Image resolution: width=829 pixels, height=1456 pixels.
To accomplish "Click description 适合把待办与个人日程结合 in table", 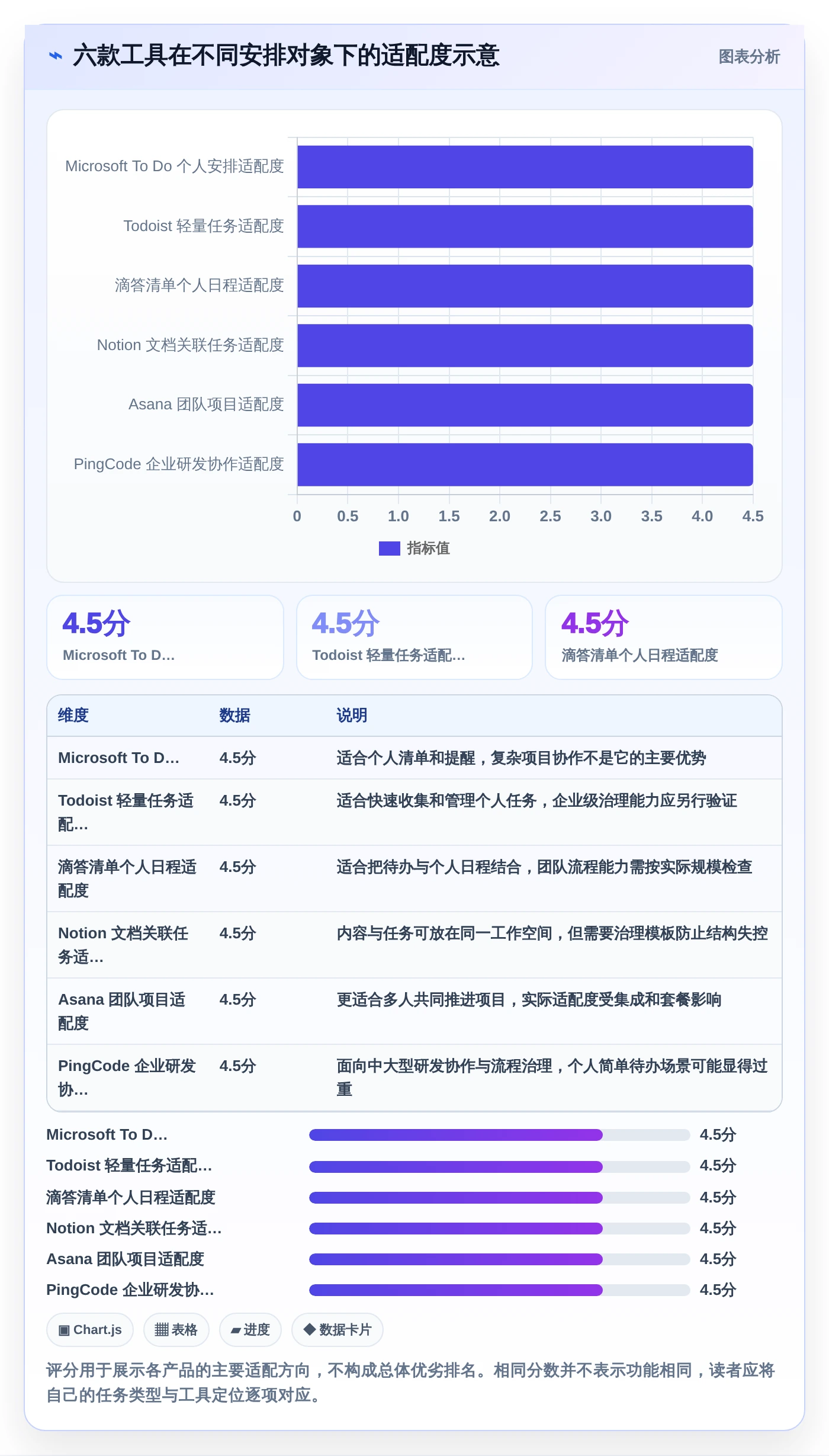I will (545, 867).
